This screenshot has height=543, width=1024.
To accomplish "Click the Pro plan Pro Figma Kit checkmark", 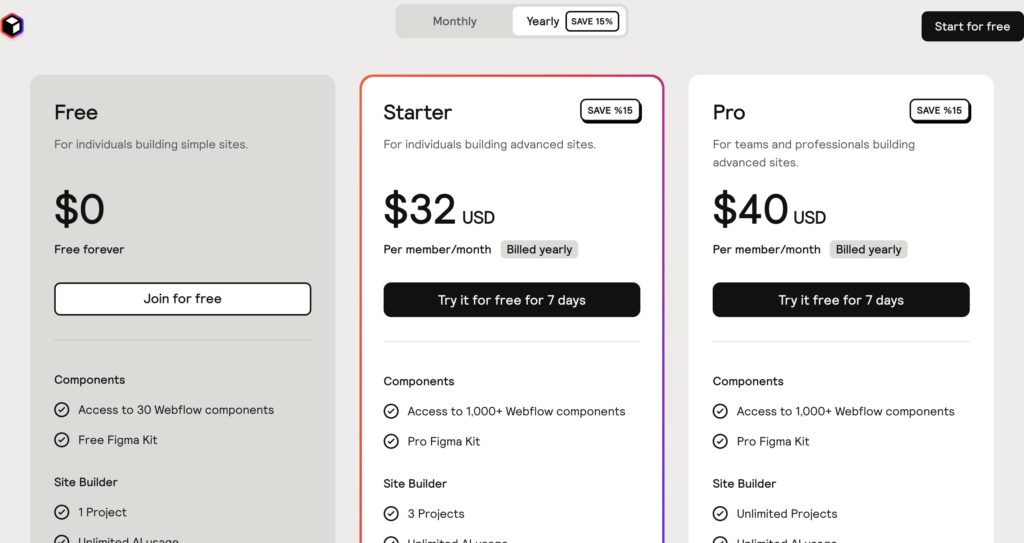I will coord(720,441).
